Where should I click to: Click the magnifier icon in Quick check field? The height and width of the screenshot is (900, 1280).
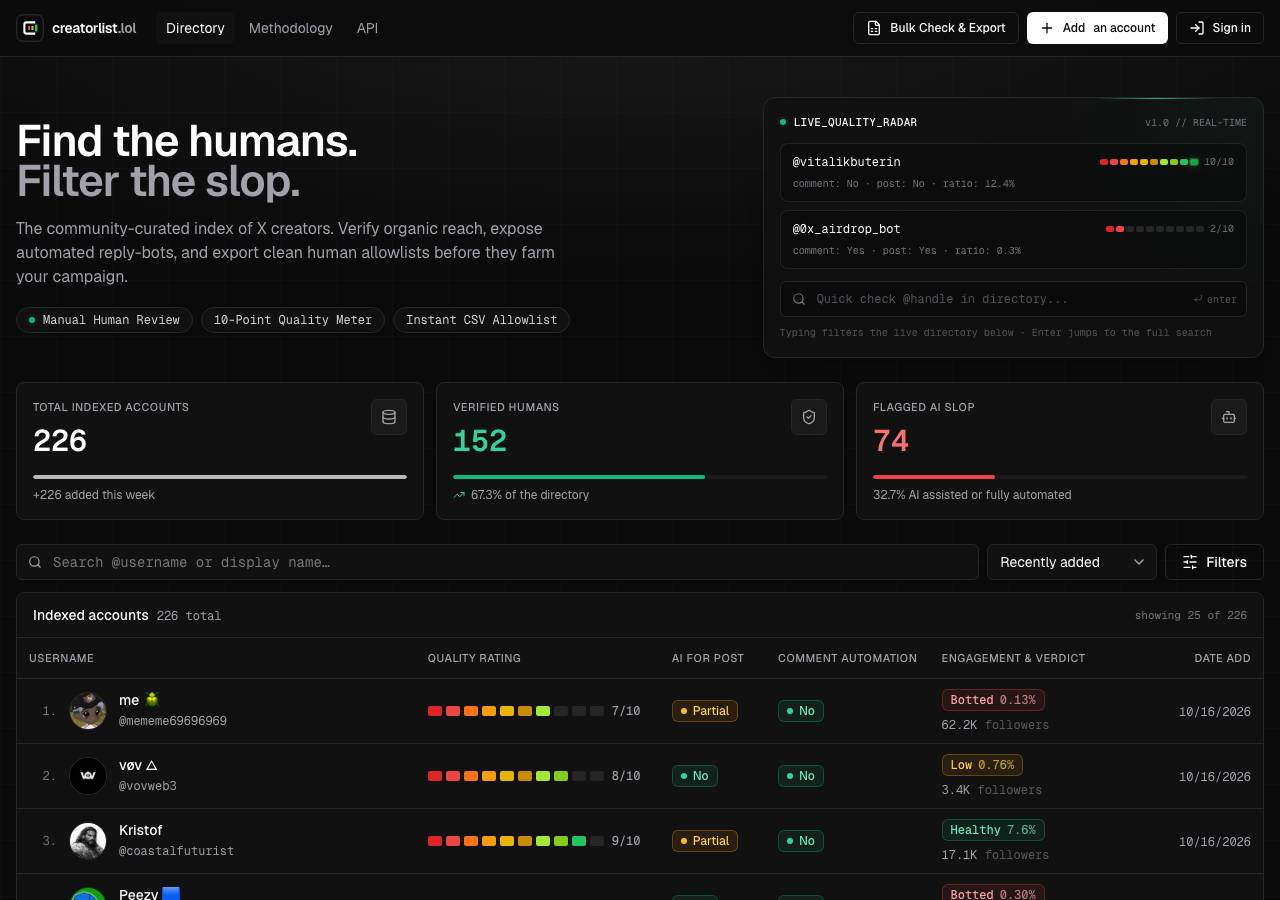[799, 299]
